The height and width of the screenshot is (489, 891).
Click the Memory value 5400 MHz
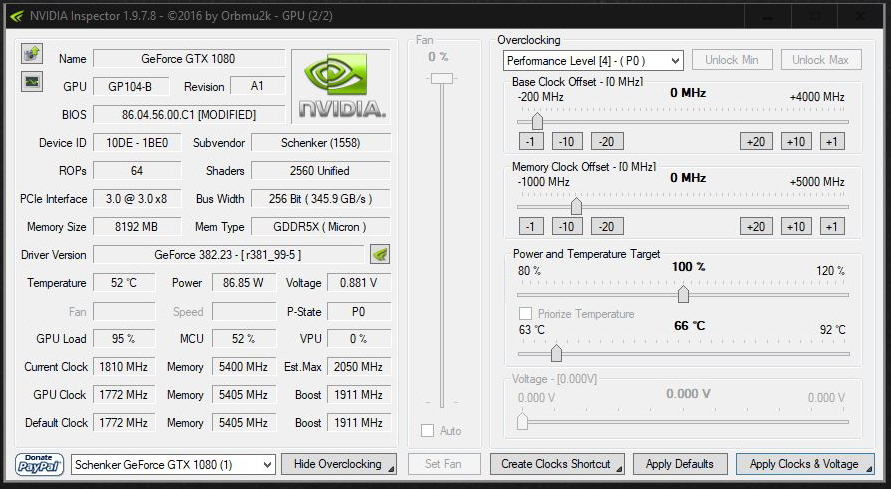tap(244, 367)
